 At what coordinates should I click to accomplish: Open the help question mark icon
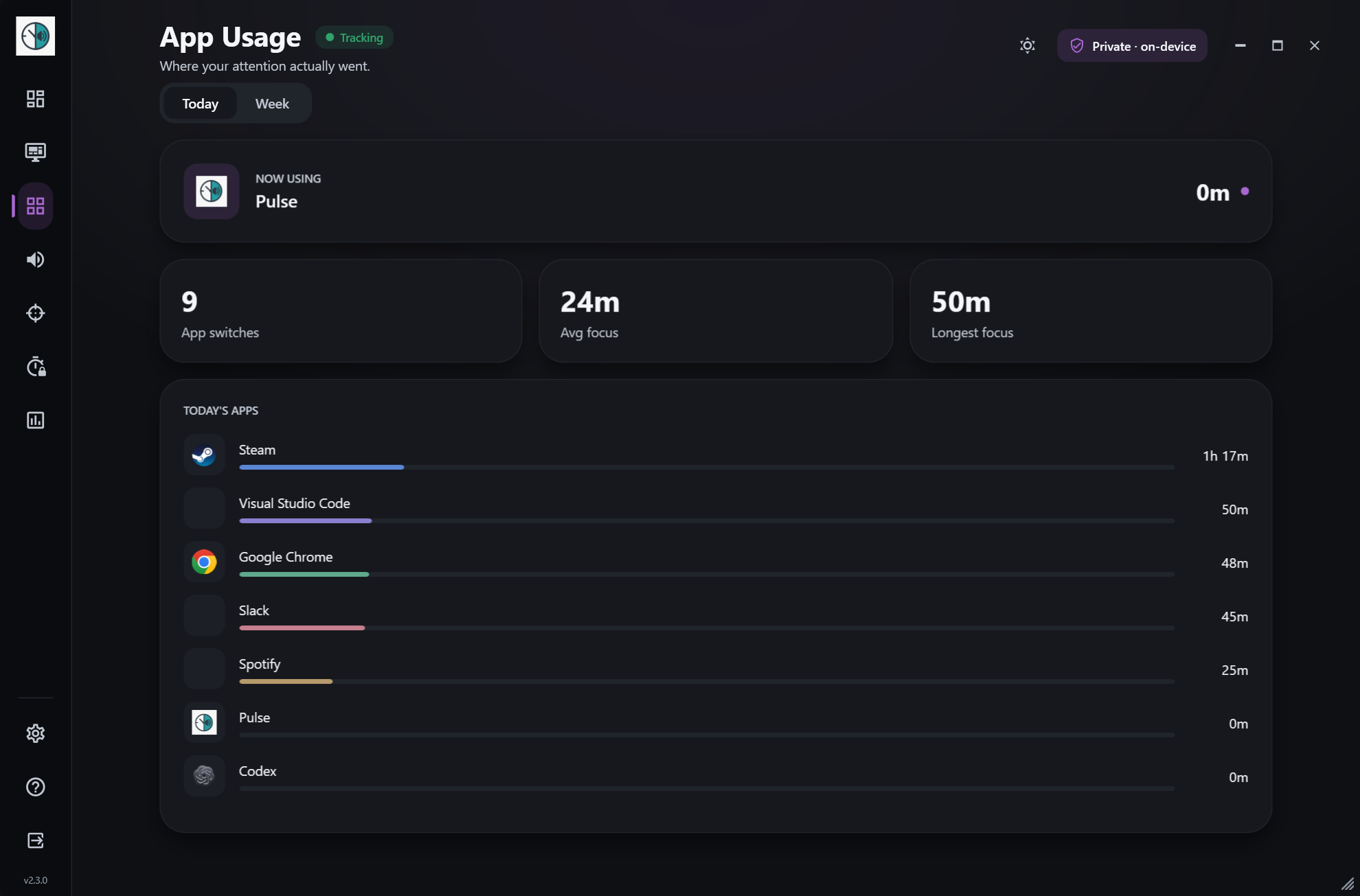pyautogui.click(x=35, y=787)
